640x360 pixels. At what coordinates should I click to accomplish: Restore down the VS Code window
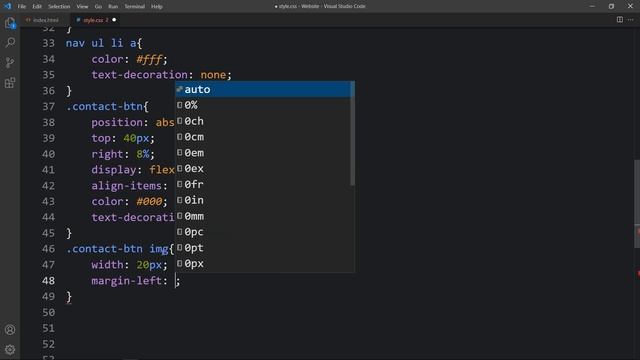coord(611,6)
